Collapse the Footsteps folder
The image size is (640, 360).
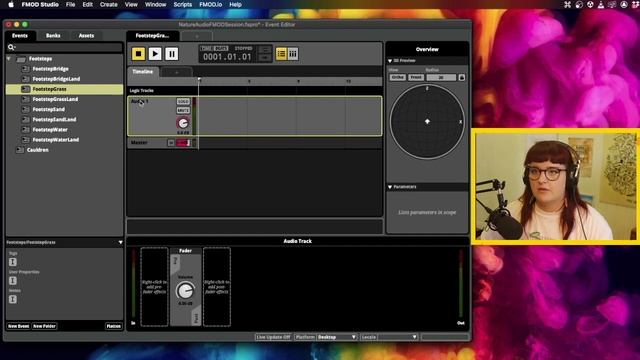coord(9,59)
